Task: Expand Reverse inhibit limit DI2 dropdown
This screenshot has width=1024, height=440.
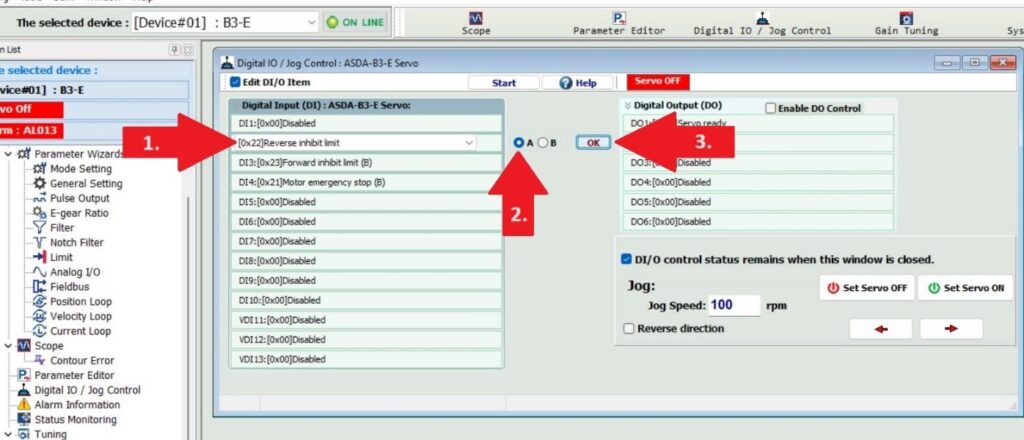Action: [470, 143]
